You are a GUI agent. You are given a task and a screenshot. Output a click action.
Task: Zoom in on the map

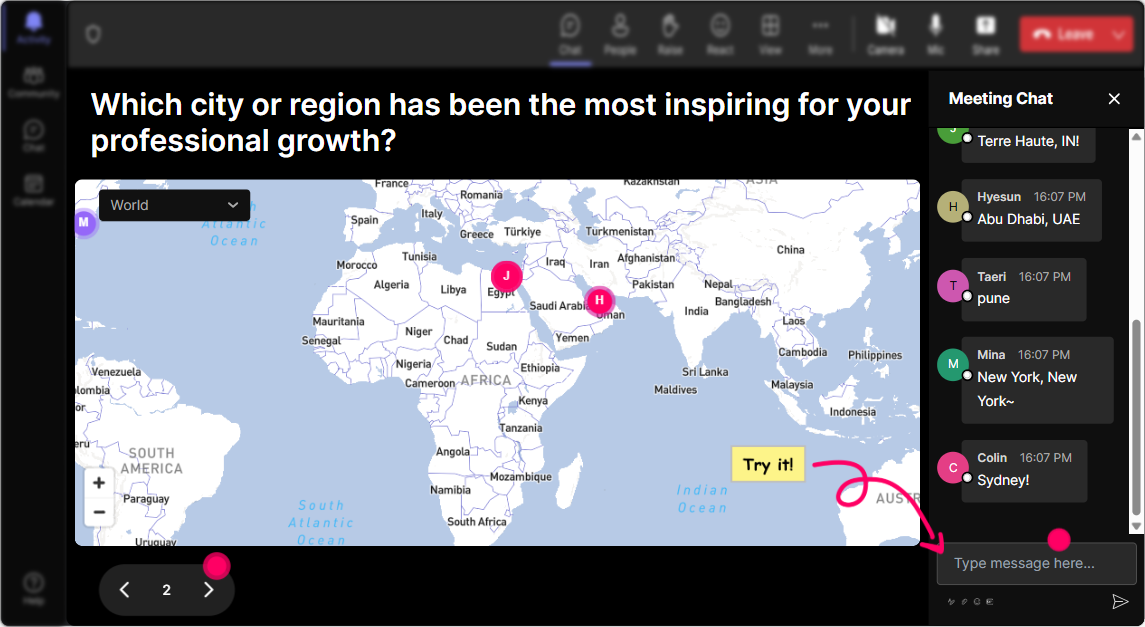pos(99,483)
